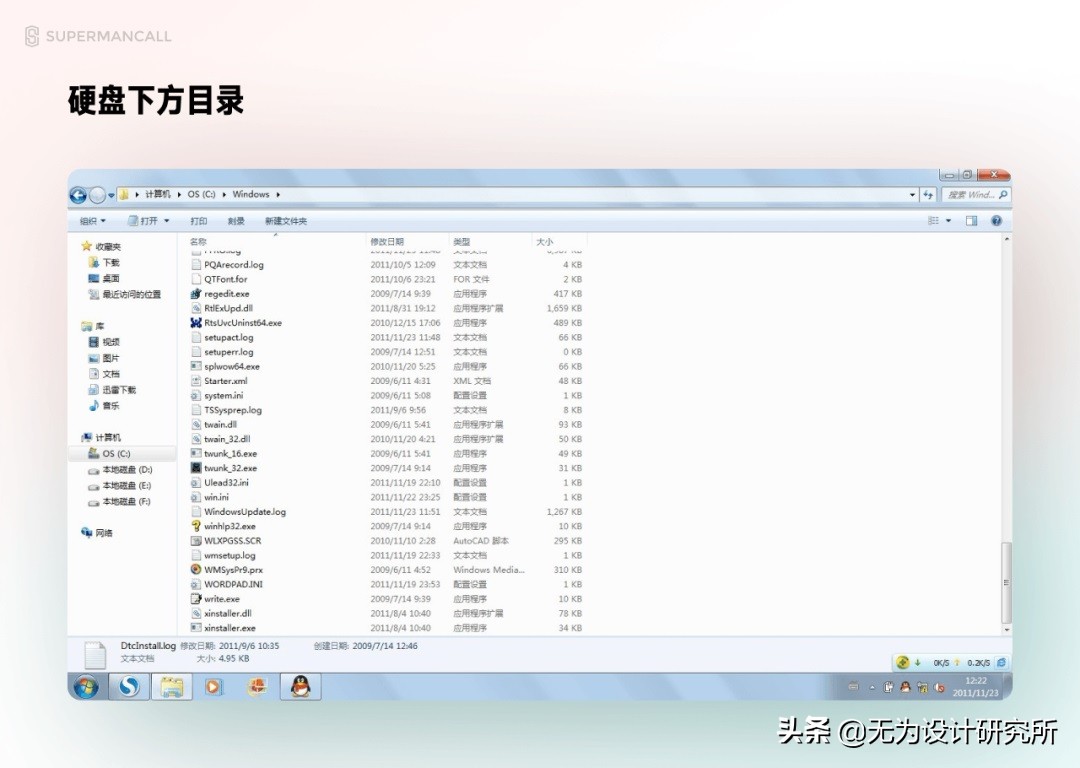Click the 新建文件夹 (New Folder) button
This screenshot has height=768, width=1080.
click(x=287, y=221)
